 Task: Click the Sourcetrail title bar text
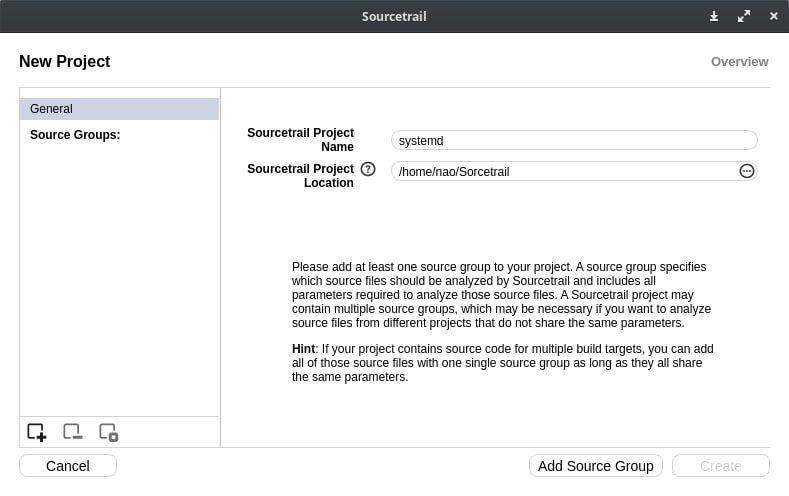(x=394, y=16)
